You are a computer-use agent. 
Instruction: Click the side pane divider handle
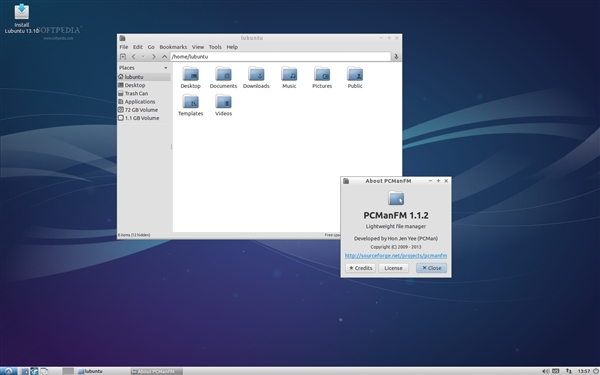pyautogui.click(x=171, y=147)
